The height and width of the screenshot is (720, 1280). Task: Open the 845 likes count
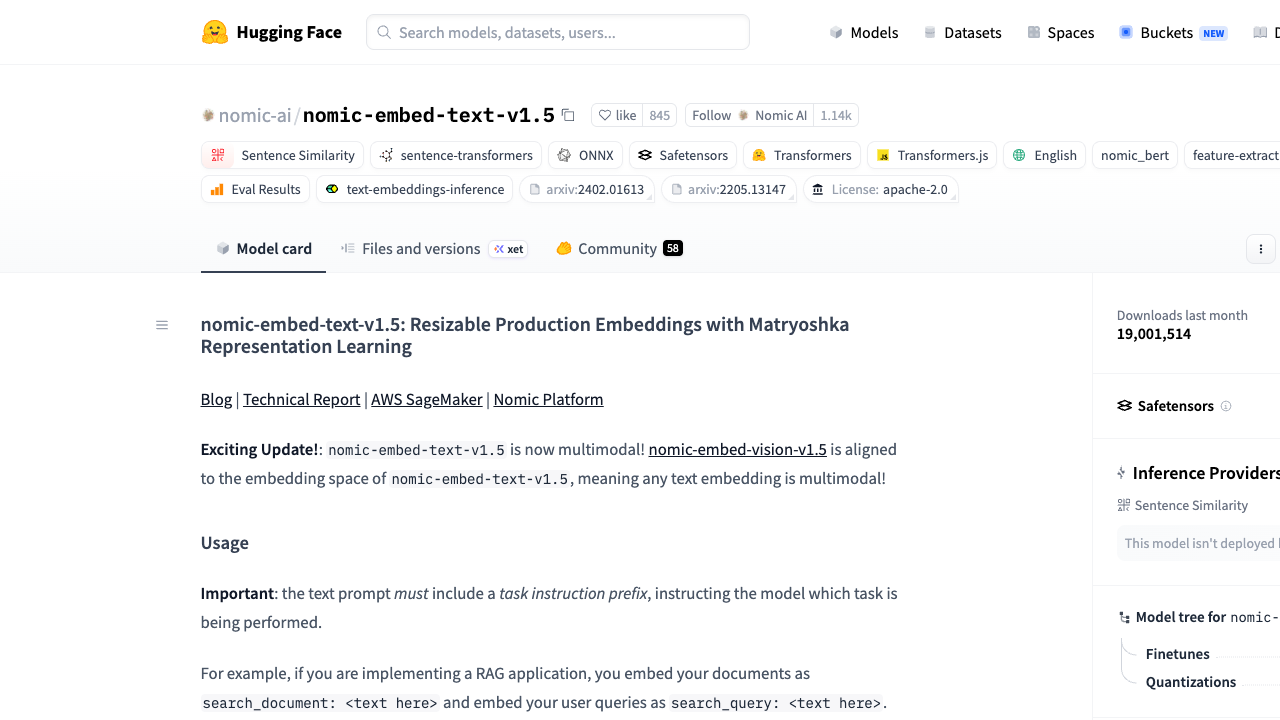(x=659, y=115)
